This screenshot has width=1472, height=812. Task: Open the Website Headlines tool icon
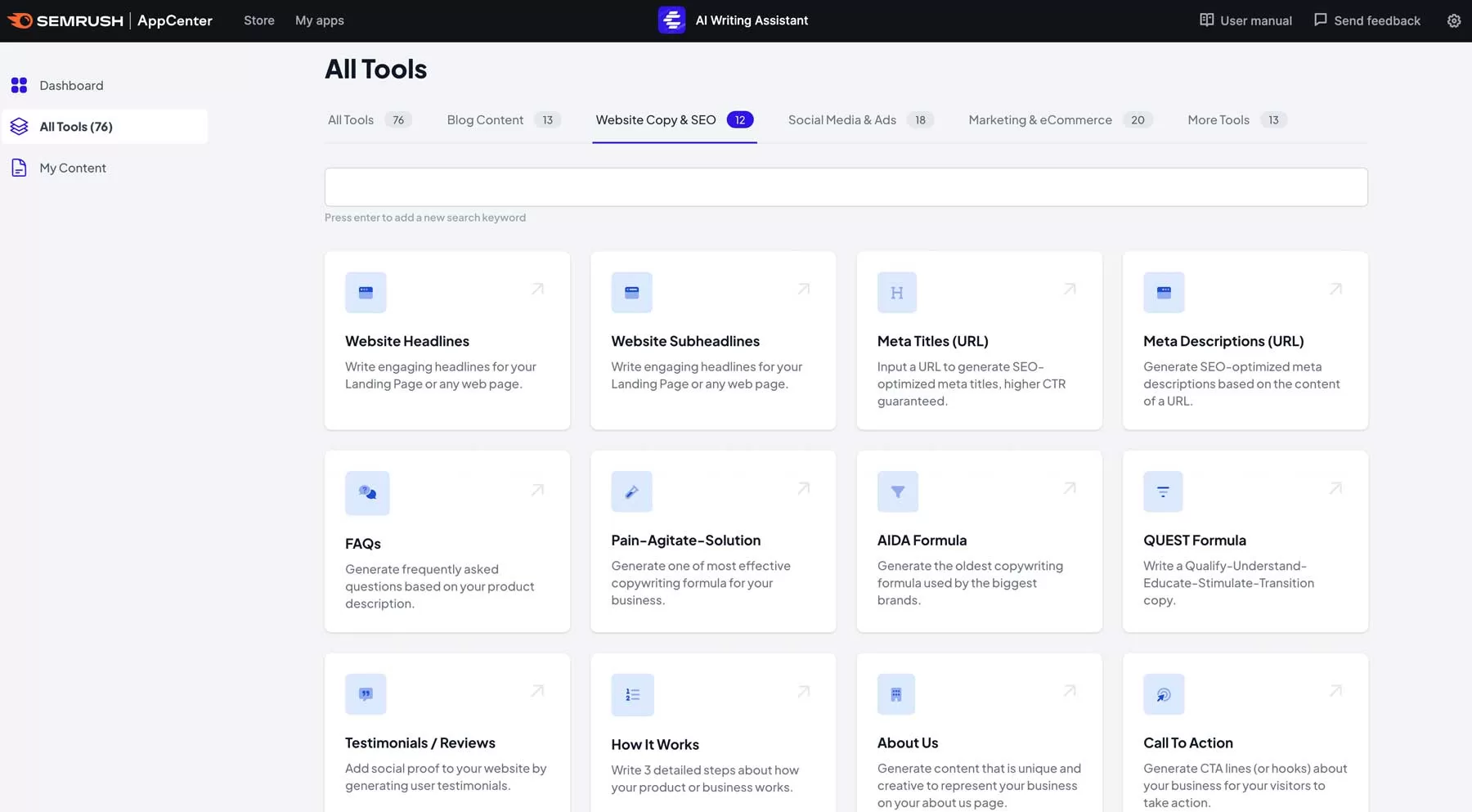click(366, 293)
